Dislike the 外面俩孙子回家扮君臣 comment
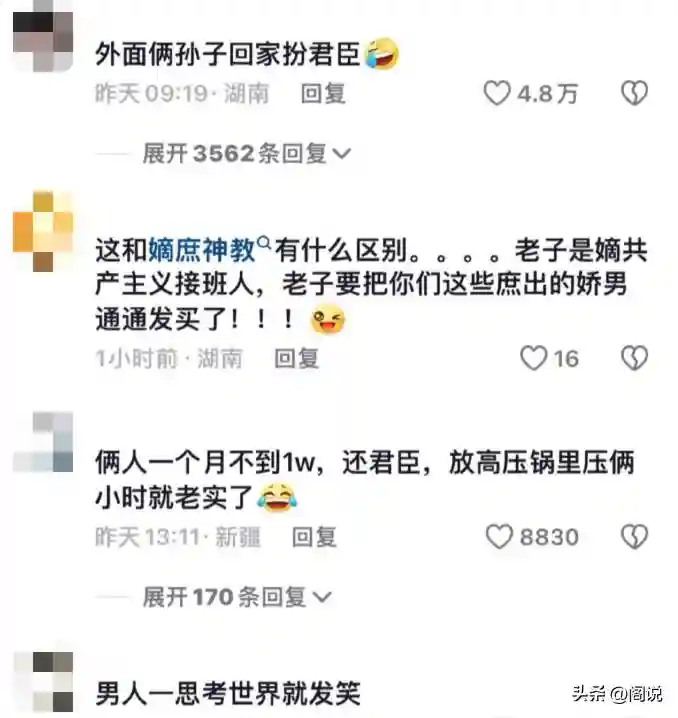 click(x=635, y=93)
